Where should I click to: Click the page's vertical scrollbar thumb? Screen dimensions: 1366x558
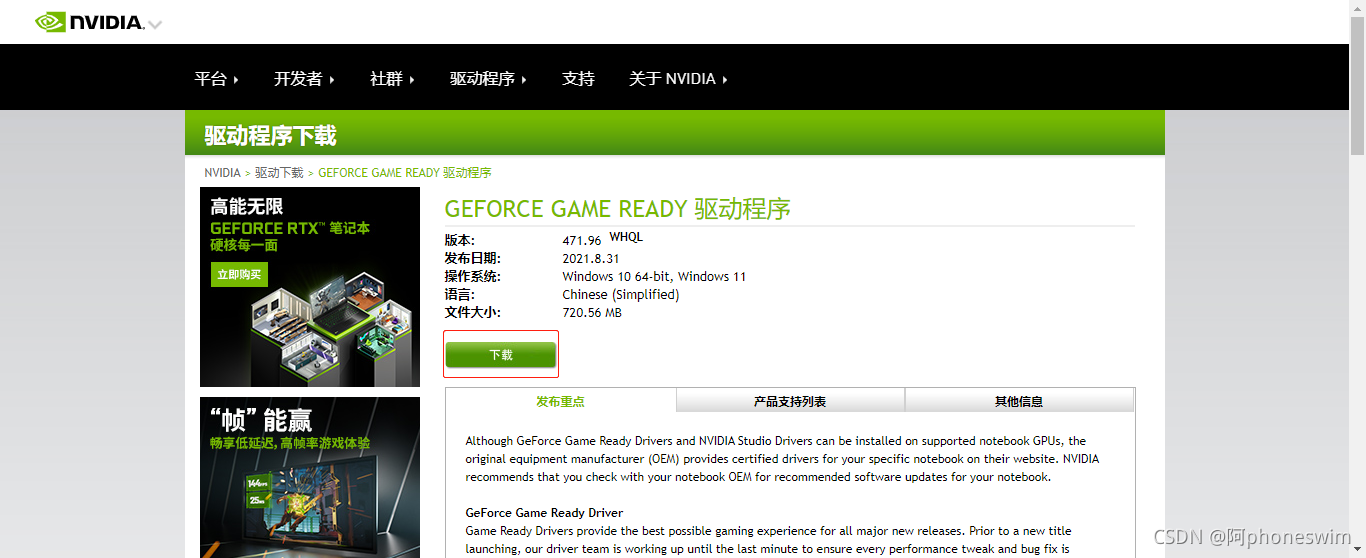tap(1357, 84)
